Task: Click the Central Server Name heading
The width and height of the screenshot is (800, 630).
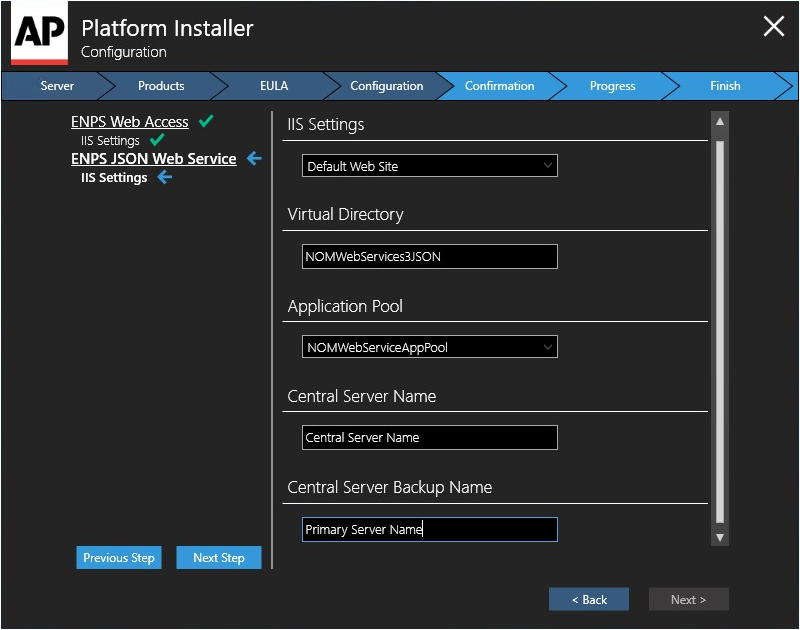Action: pyautogui.click(x=362, y=396)
